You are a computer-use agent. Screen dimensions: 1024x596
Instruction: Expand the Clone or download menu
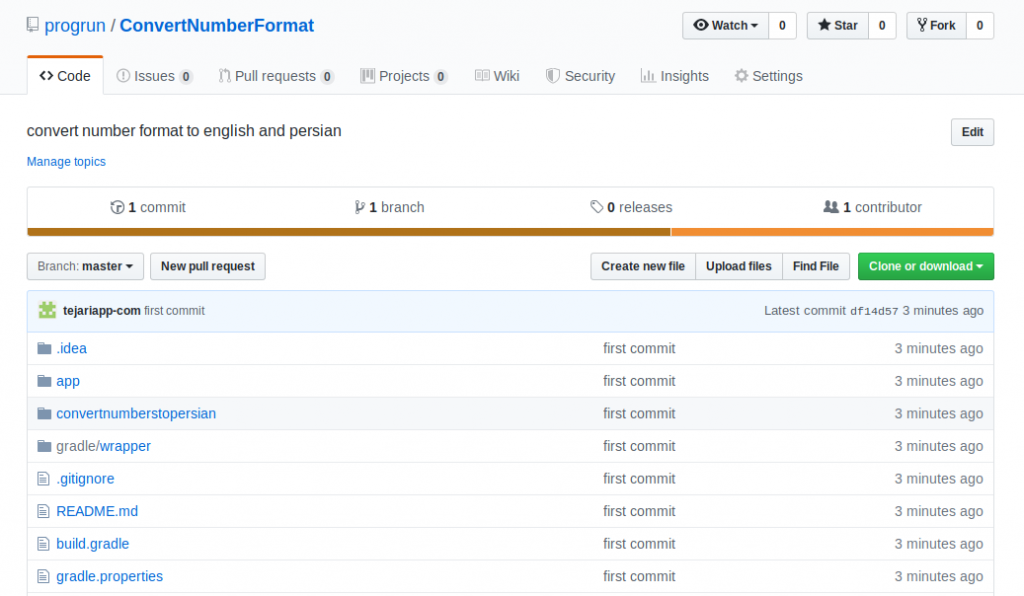(x=925, y=266)
